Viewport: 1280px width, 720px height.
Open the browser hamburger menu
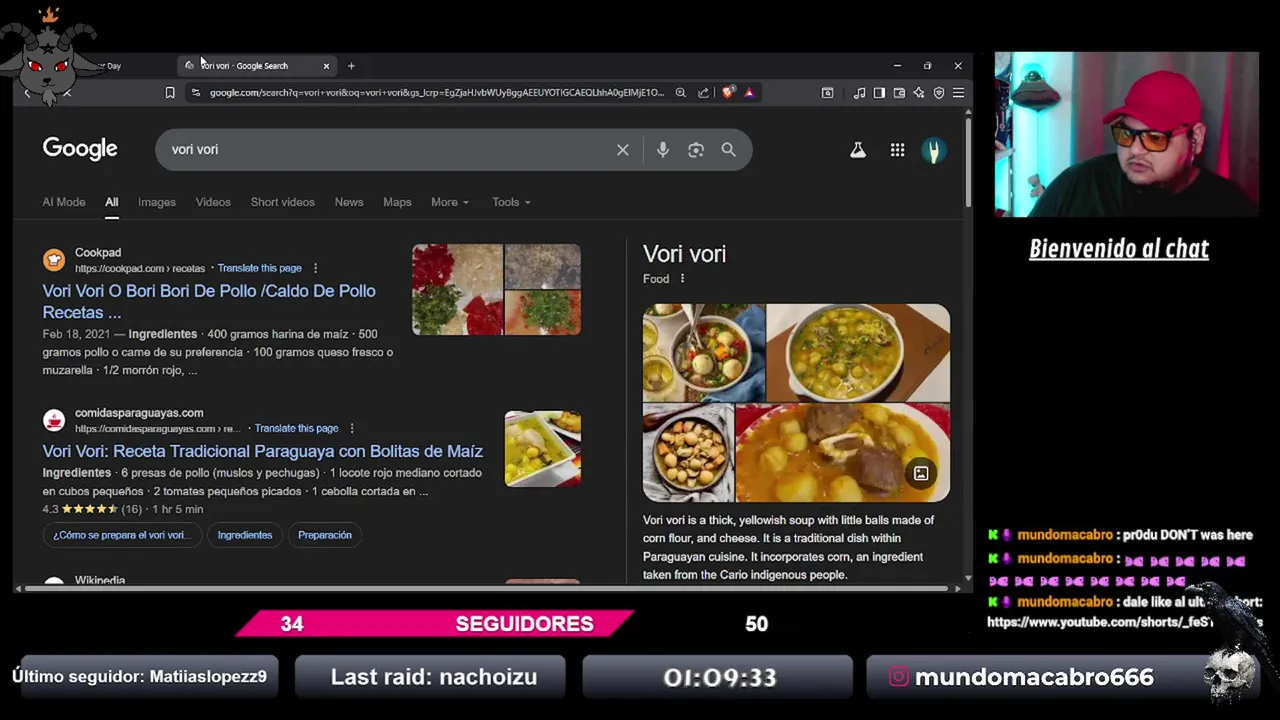958,93
